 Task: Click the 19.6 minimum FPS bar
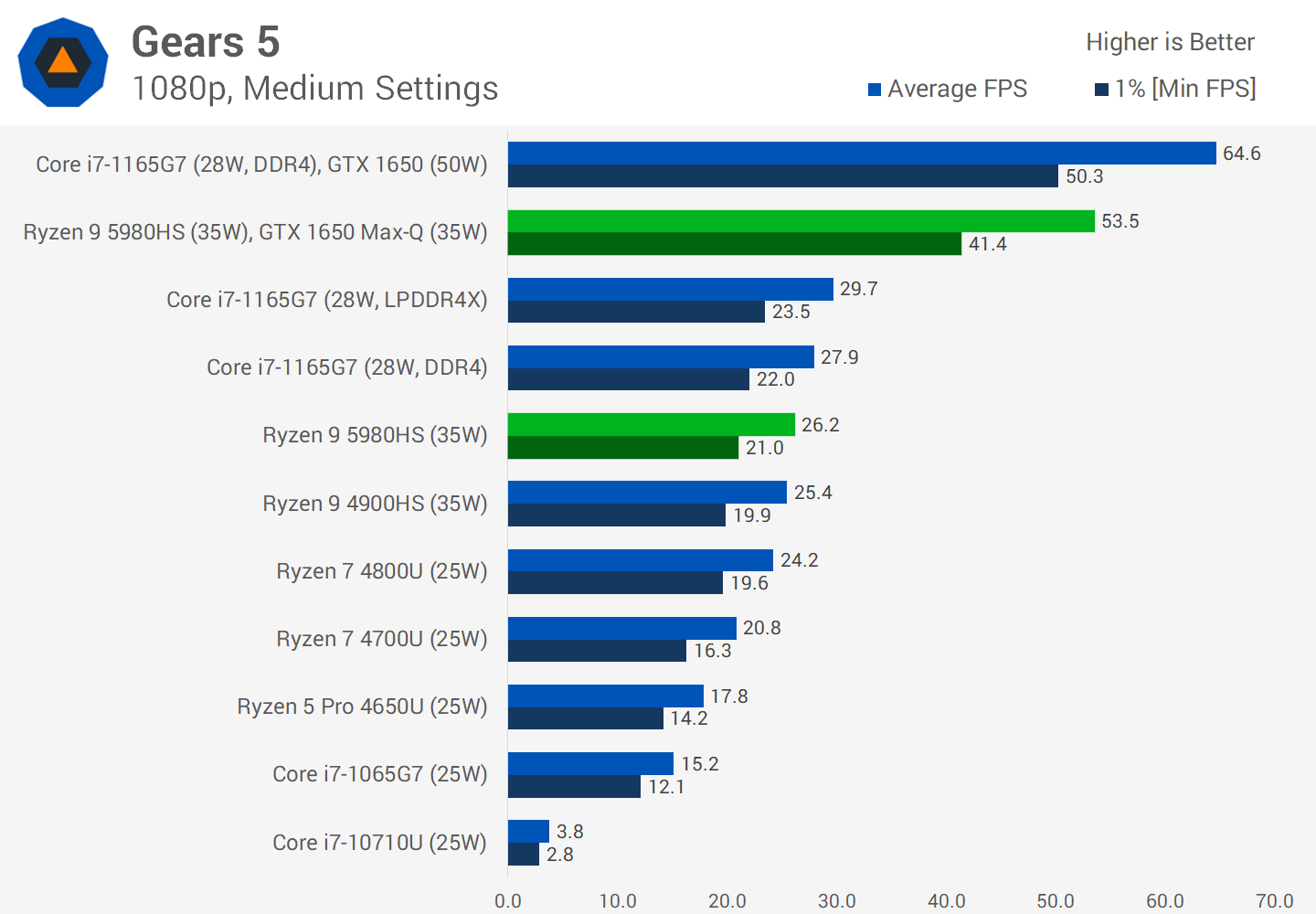[615, 582]
